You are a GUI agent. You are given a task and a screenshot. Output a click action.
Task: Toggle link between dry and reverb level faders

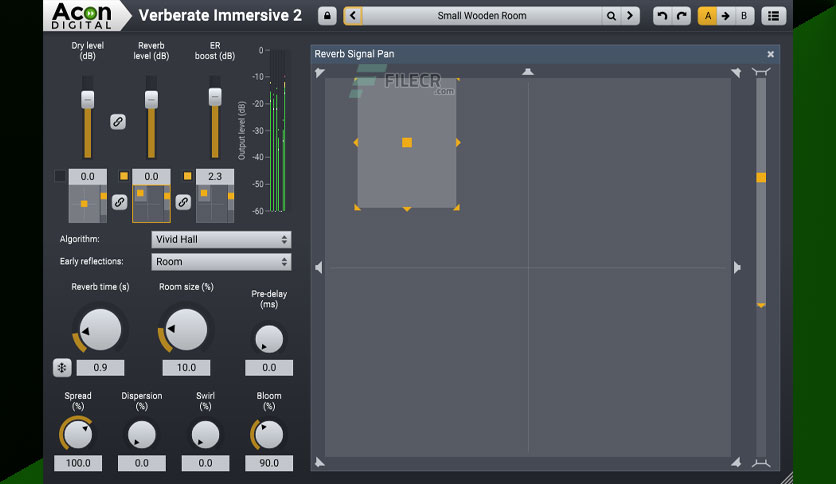pos(118,122)
